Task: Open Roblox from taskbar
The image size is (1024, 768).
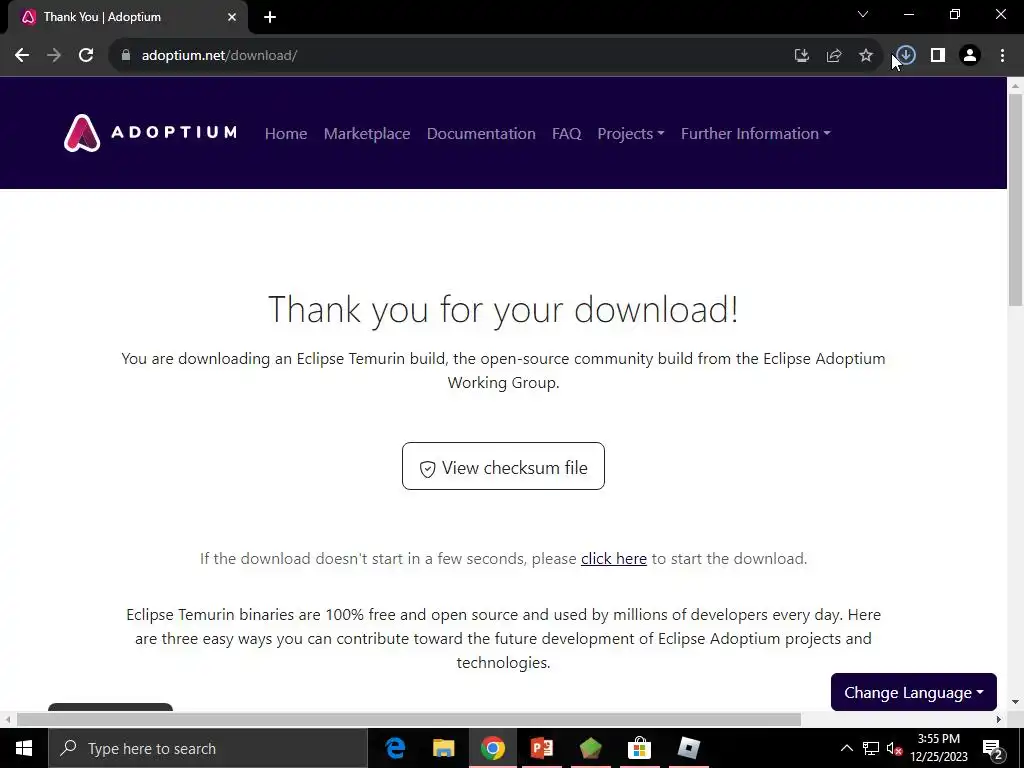Action: pyautogui.click(x=689, y=748)
